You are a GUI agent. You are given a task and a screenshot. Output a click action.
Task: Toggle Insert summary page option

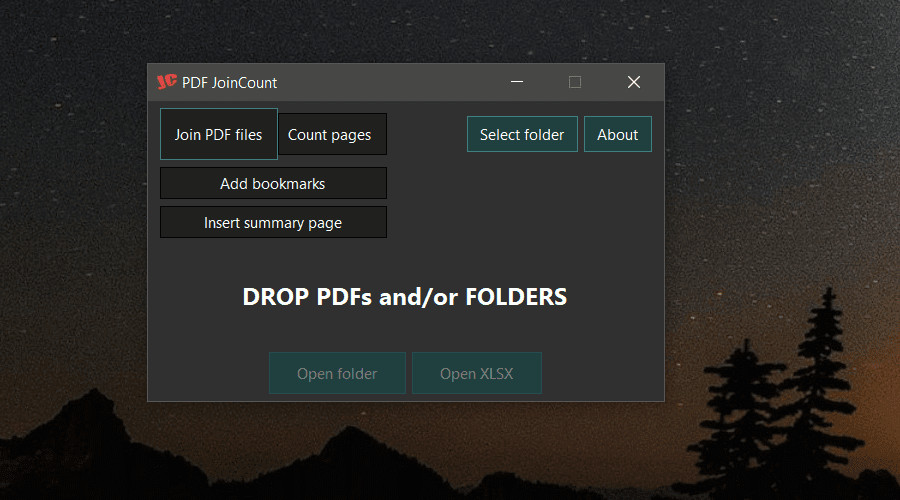click(x=273, y=222)
